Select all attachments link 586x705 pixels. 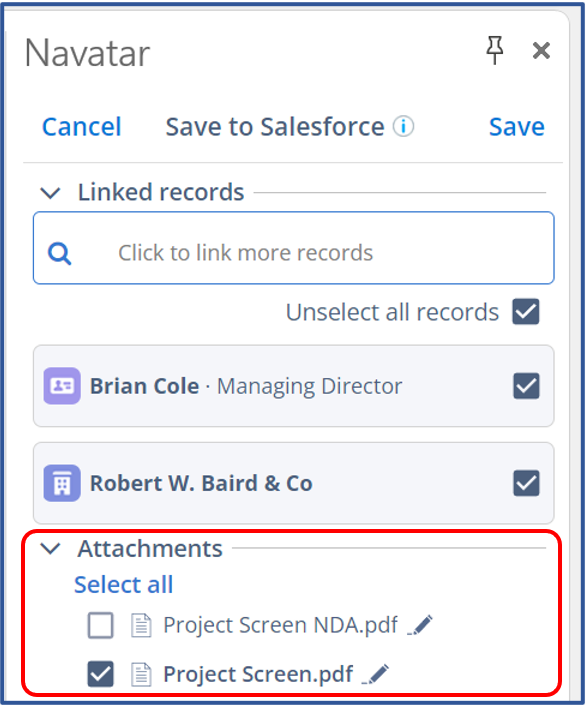[x=124, y=585]
